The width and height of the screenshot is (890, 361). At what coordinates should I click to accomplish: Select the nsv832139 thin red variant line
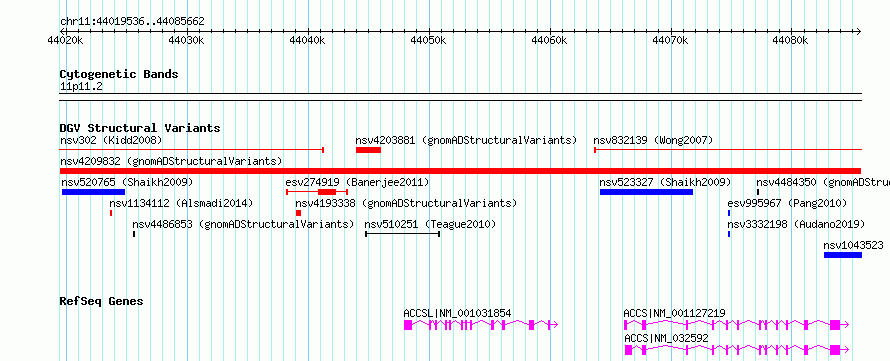[x=728, y=150]
